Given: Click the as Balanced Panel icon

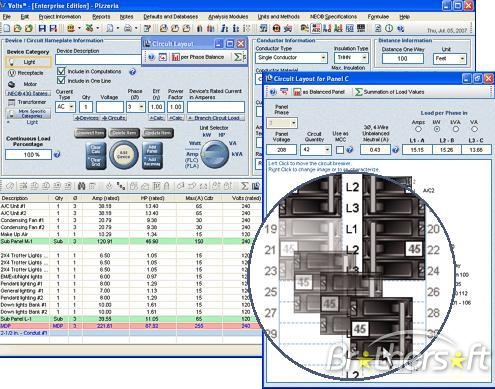Looking at the screenshot, I should point(297,92).
